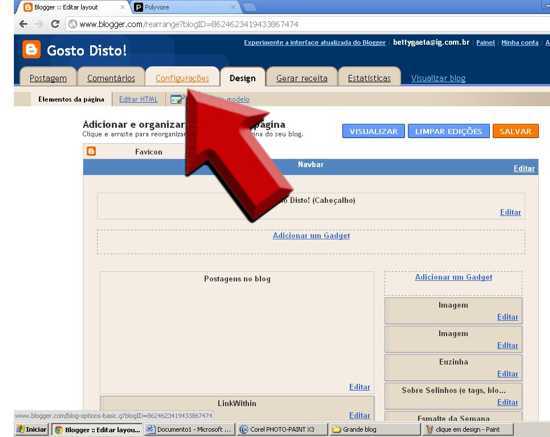Image resolution: width=550 pixels, height=437 pixels.
Task: Click Editar on Sobre Selinhos gadget
Action: coord(507,402)
